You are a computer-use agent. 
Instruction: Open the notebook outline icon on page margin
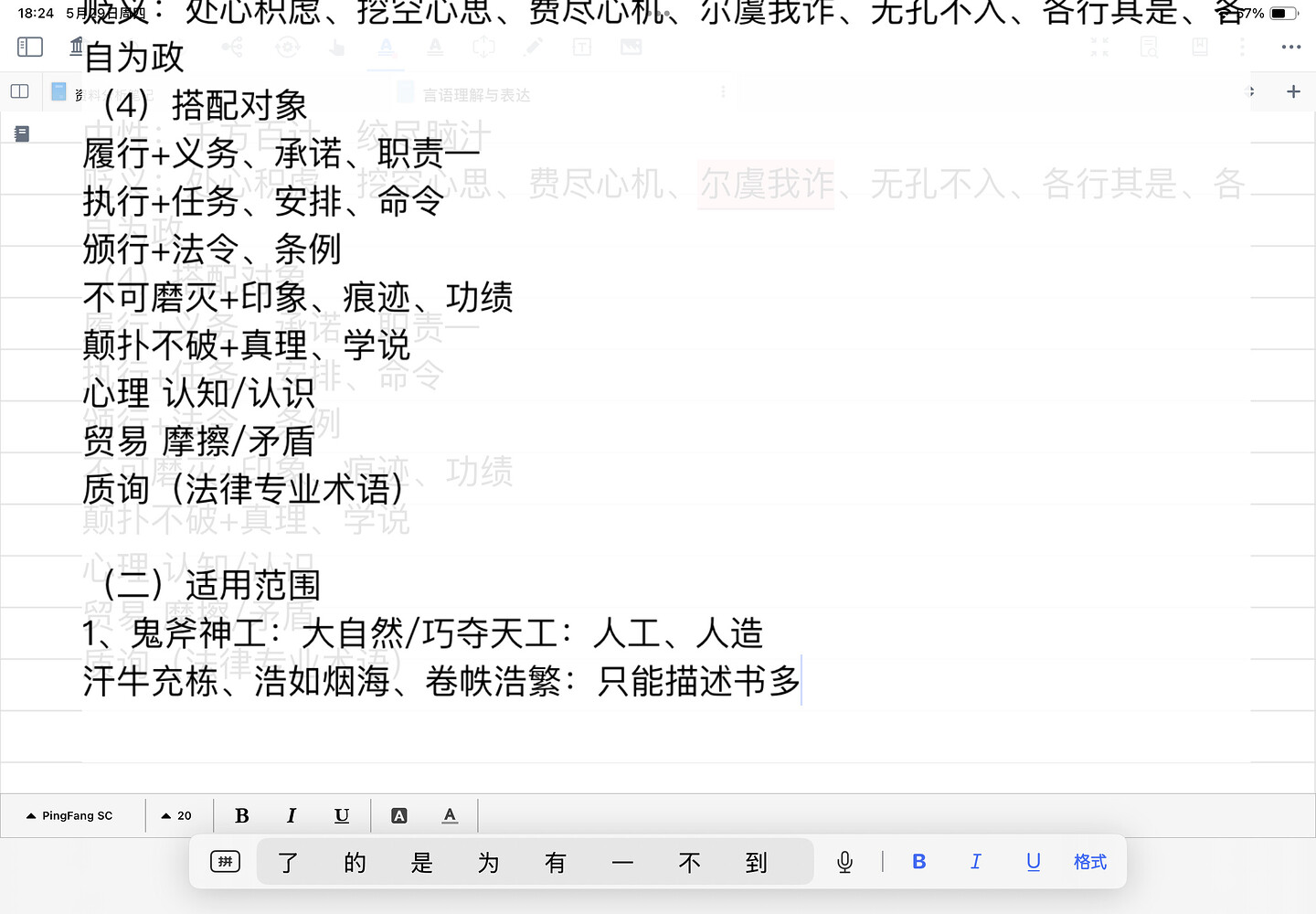coord(22,134)
